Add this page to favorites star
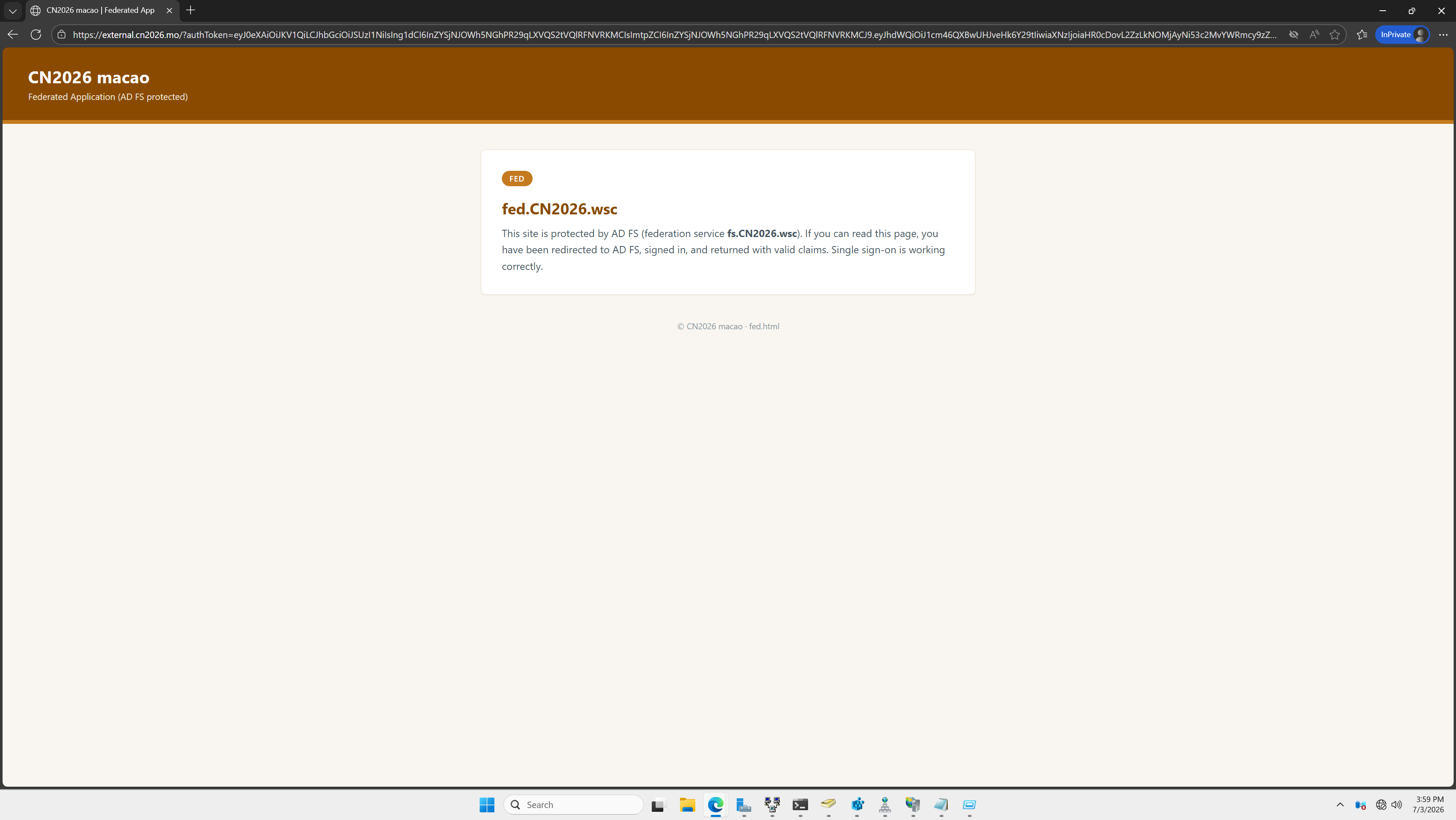Screen dimensions: 1456x820 click(1334, 35)
